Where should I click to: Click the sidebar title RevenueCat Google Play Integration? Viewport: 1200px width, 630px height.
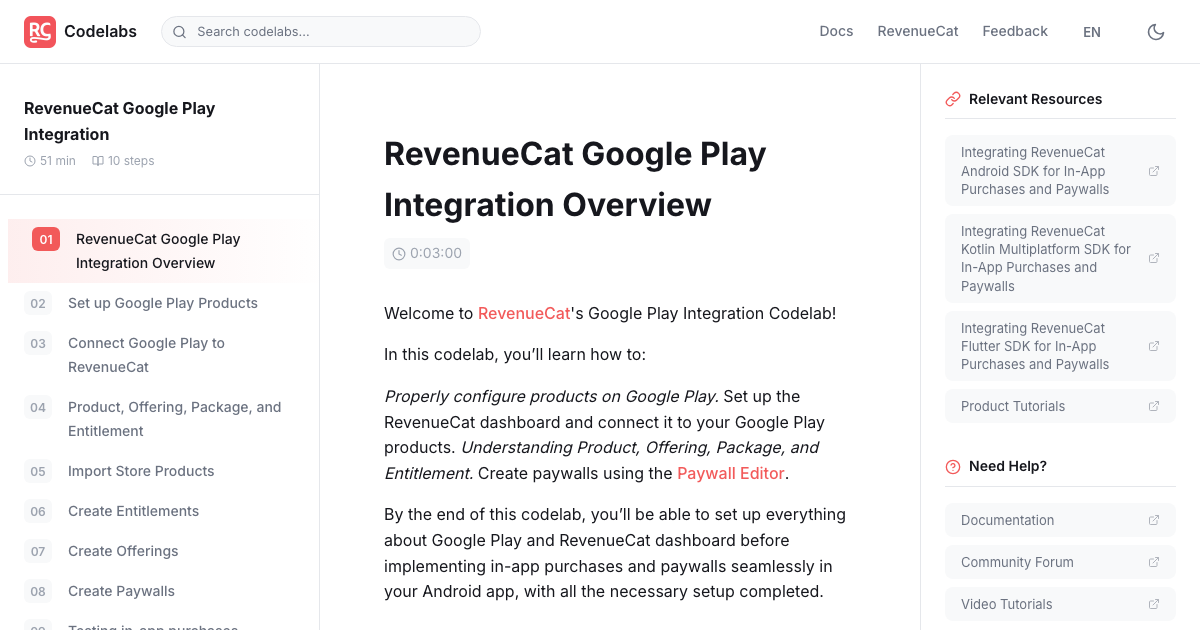[x=120, y=121]
